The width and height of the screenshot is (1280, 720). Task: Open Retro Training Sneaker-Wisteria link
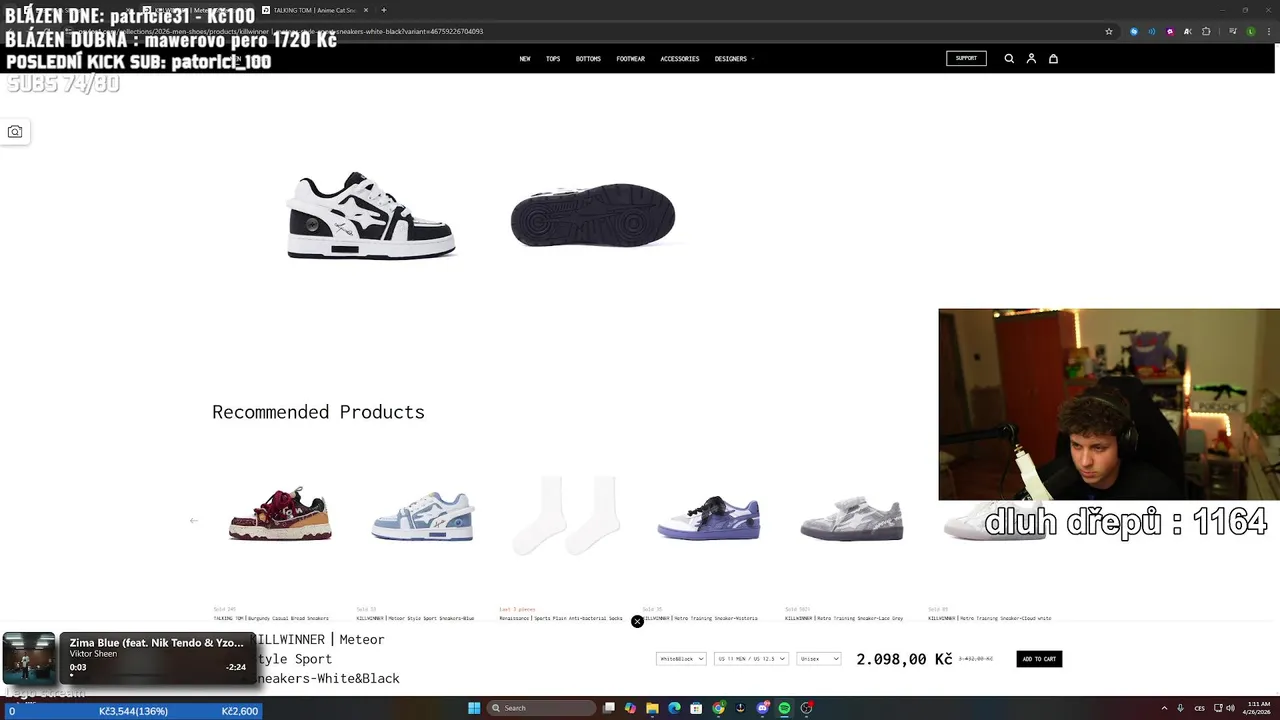click(700, 618)
